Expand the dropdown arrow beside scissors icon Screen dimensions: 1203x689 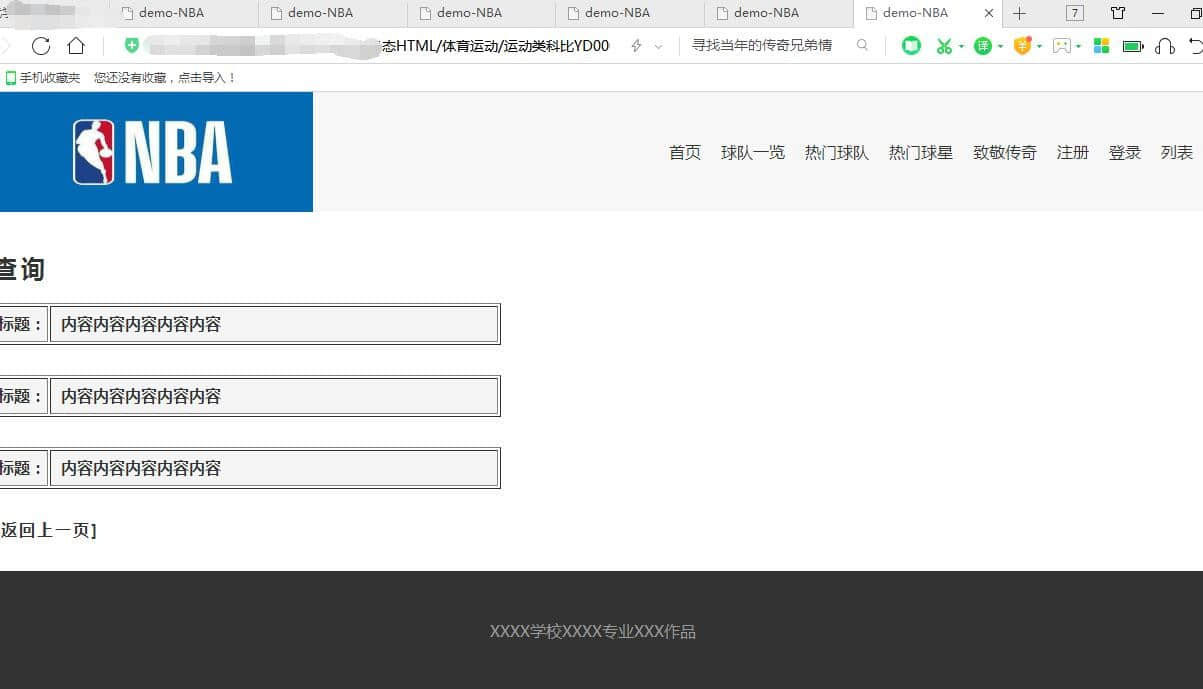(961, 47)
